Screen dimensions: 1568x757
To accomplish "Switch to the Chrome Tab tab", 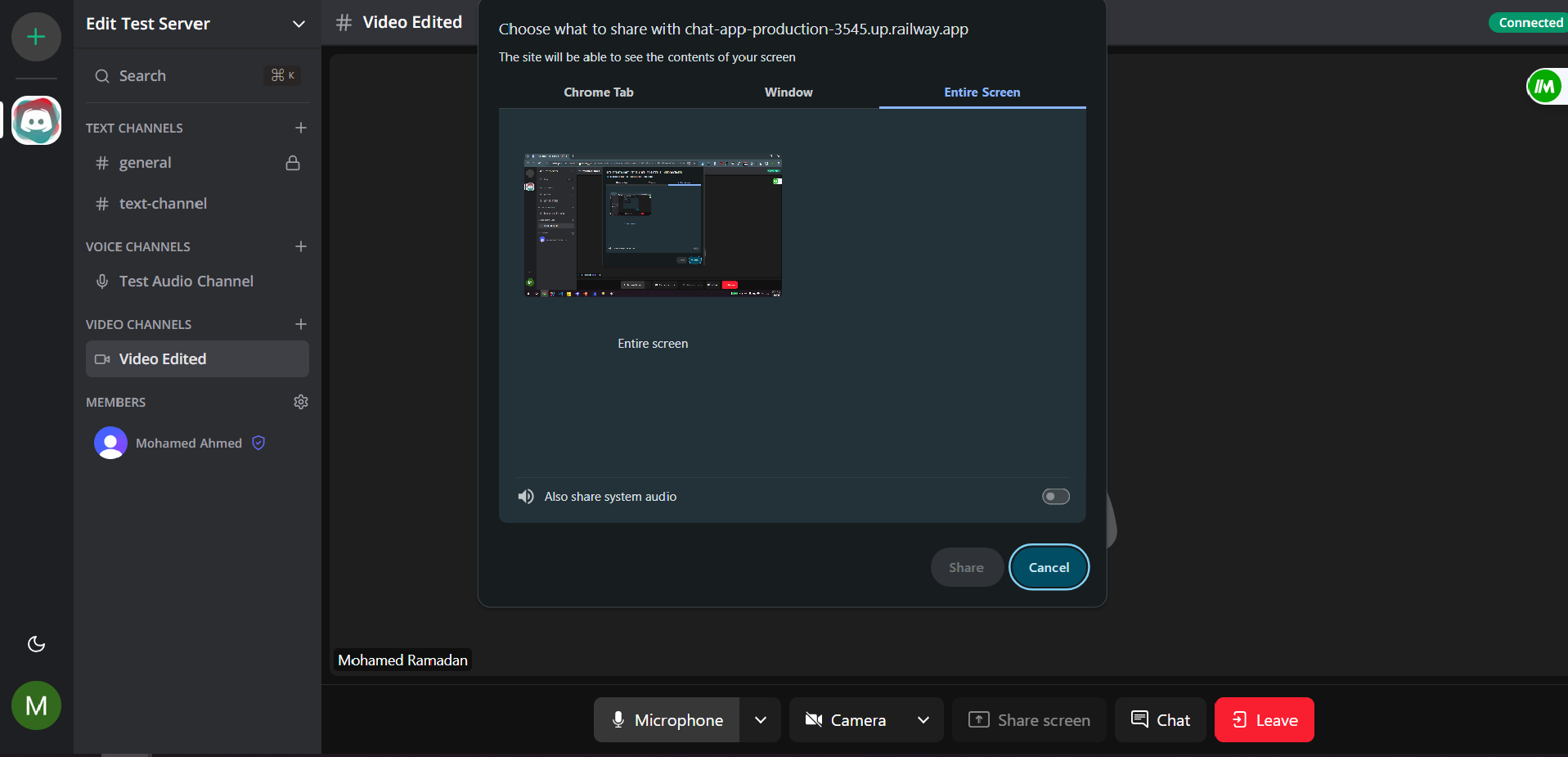I will [599, 92].
